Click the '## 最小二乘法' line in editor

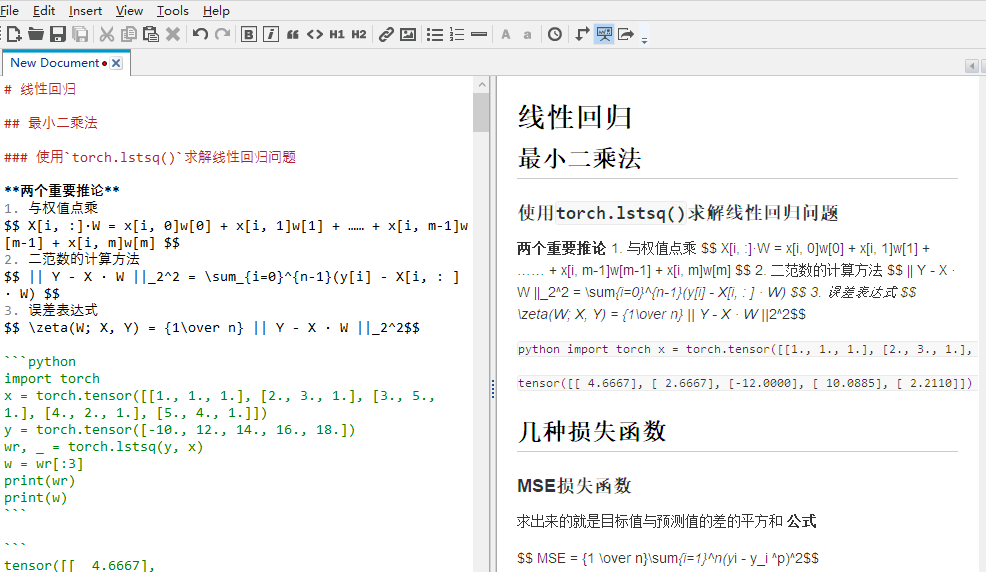[51, 123]
